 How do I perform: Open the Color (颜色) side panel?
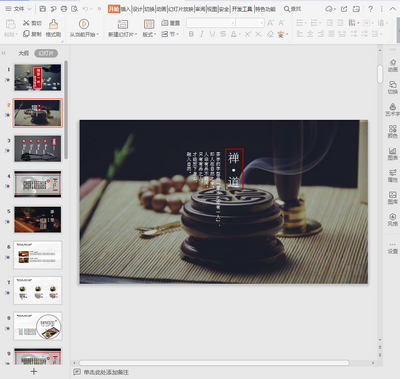[393, 131]
